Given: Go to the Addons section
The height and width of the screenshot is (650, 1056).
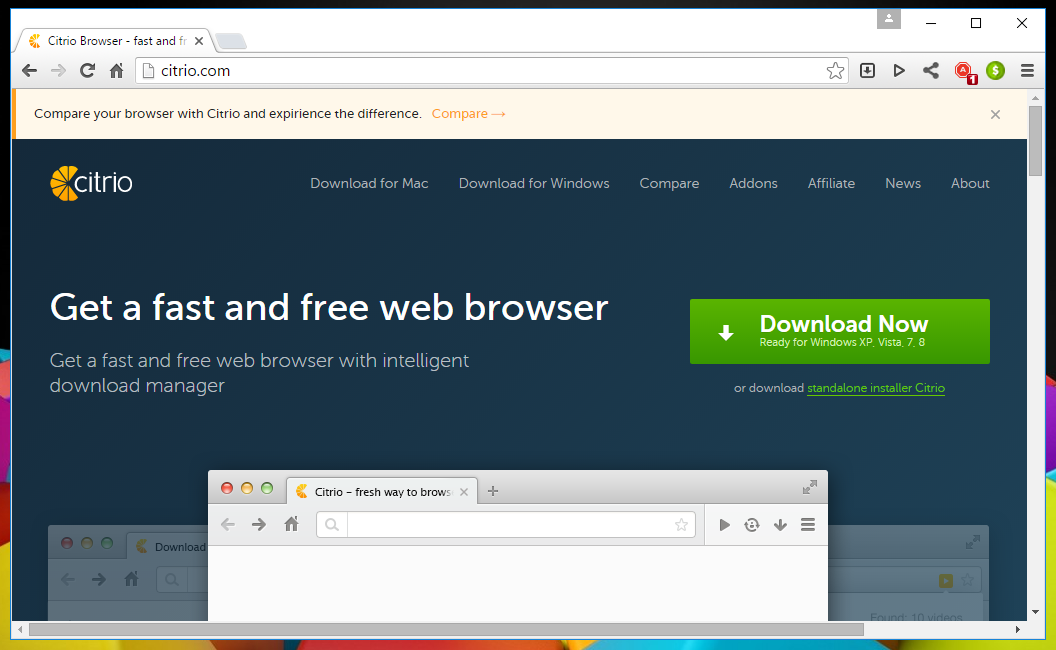Looking at the screenshot, I should (x=753, y=183).
